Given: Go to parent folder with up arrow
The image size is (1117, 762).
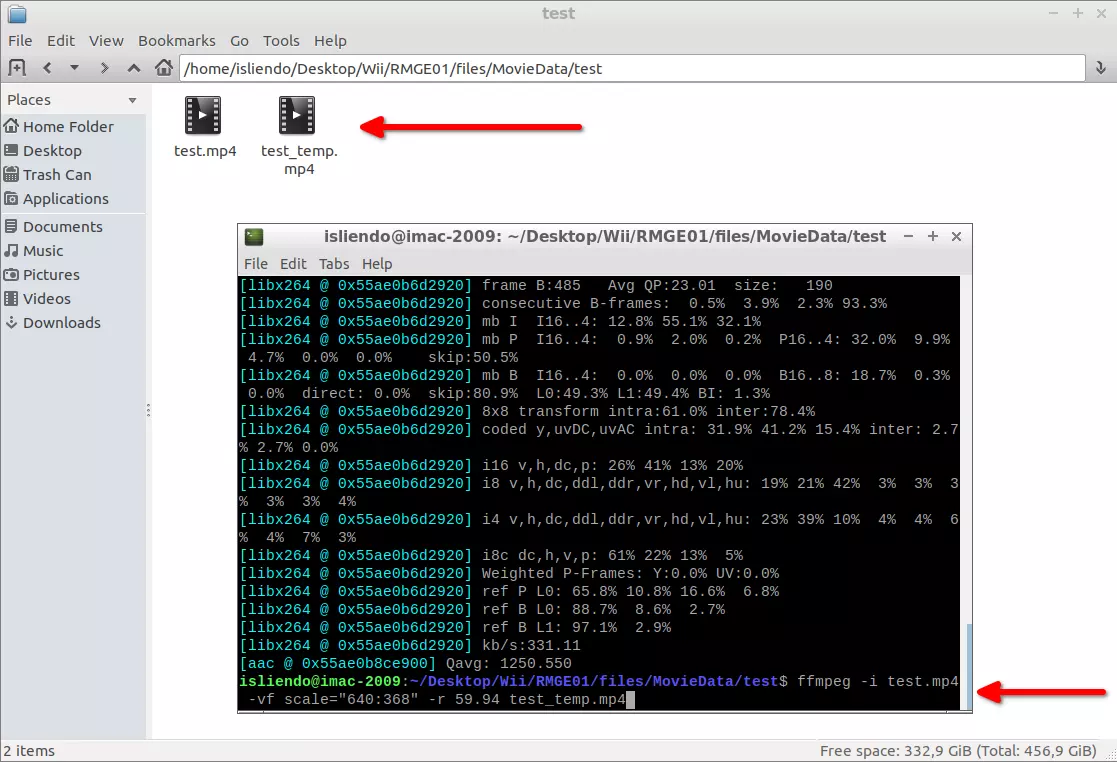Looking at the screenshot, I should 134,68.
